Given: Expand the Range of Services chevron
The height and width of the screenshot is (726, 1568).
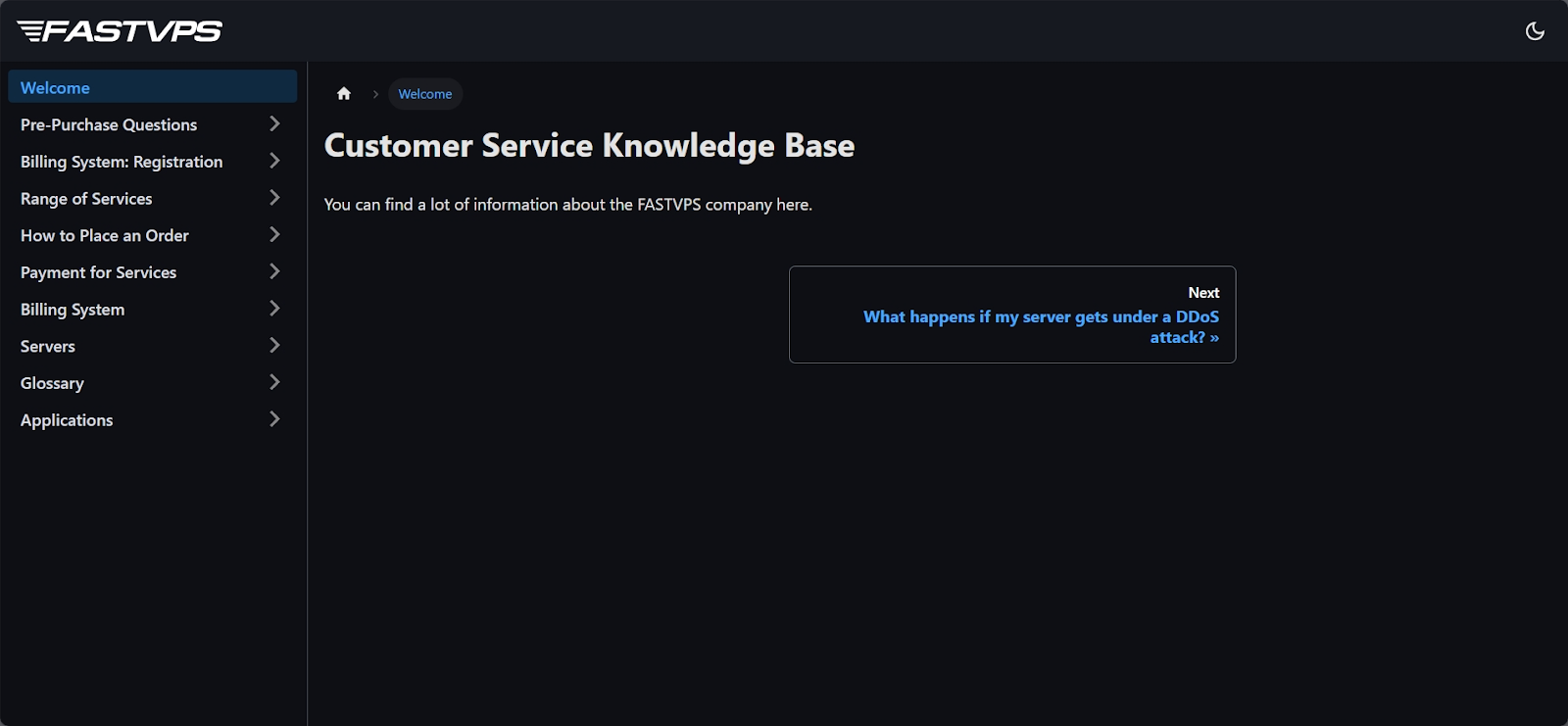Looking at the screenshot, I should pos(274,198).
